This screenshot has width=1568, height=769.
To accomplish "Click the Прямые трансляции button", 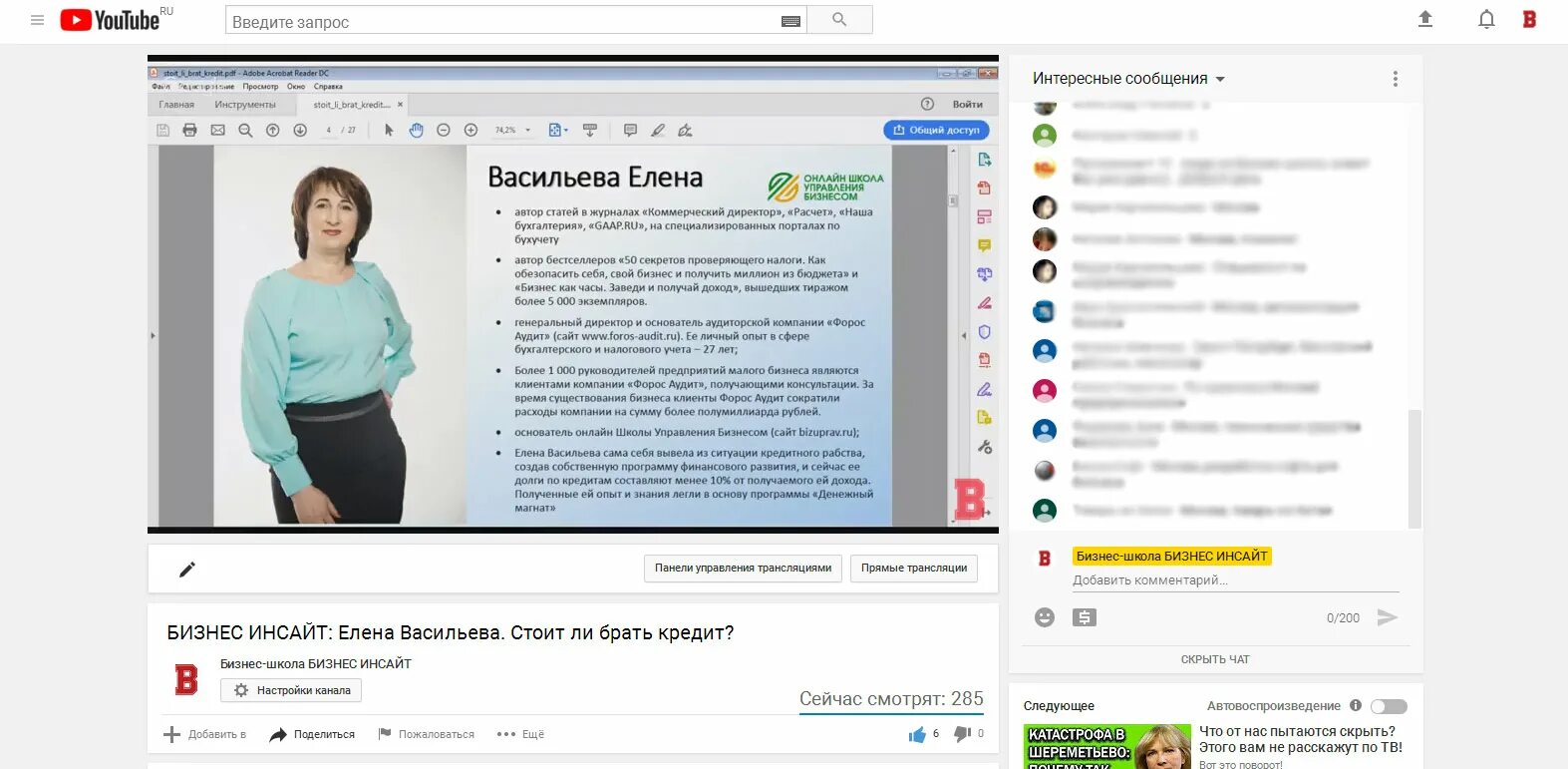I will tap(914, 569).
